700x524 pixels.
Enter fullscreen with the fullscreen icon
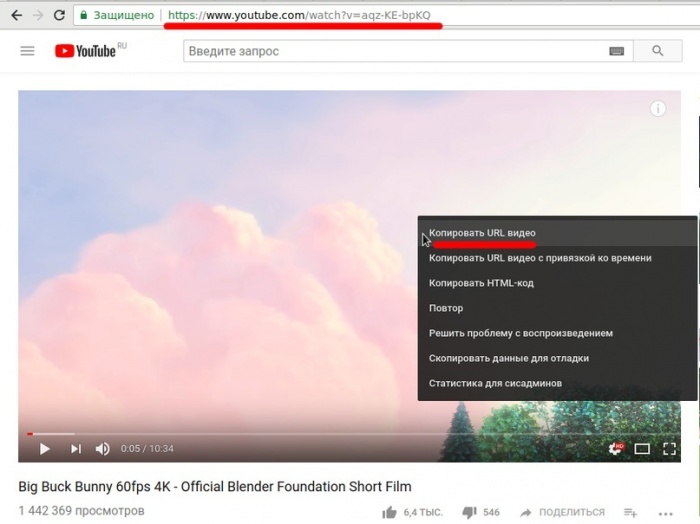669,449
